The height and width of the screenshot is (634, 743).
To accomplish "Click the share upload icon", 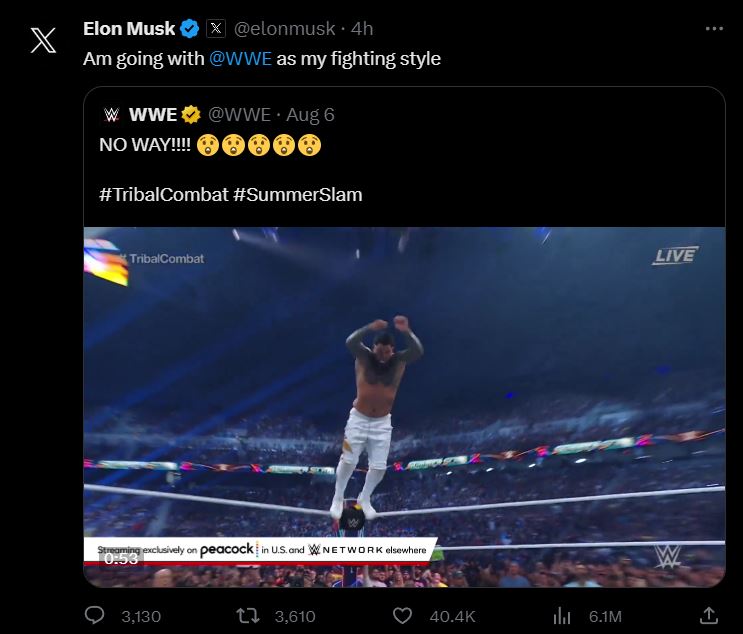I will [709, 616].
